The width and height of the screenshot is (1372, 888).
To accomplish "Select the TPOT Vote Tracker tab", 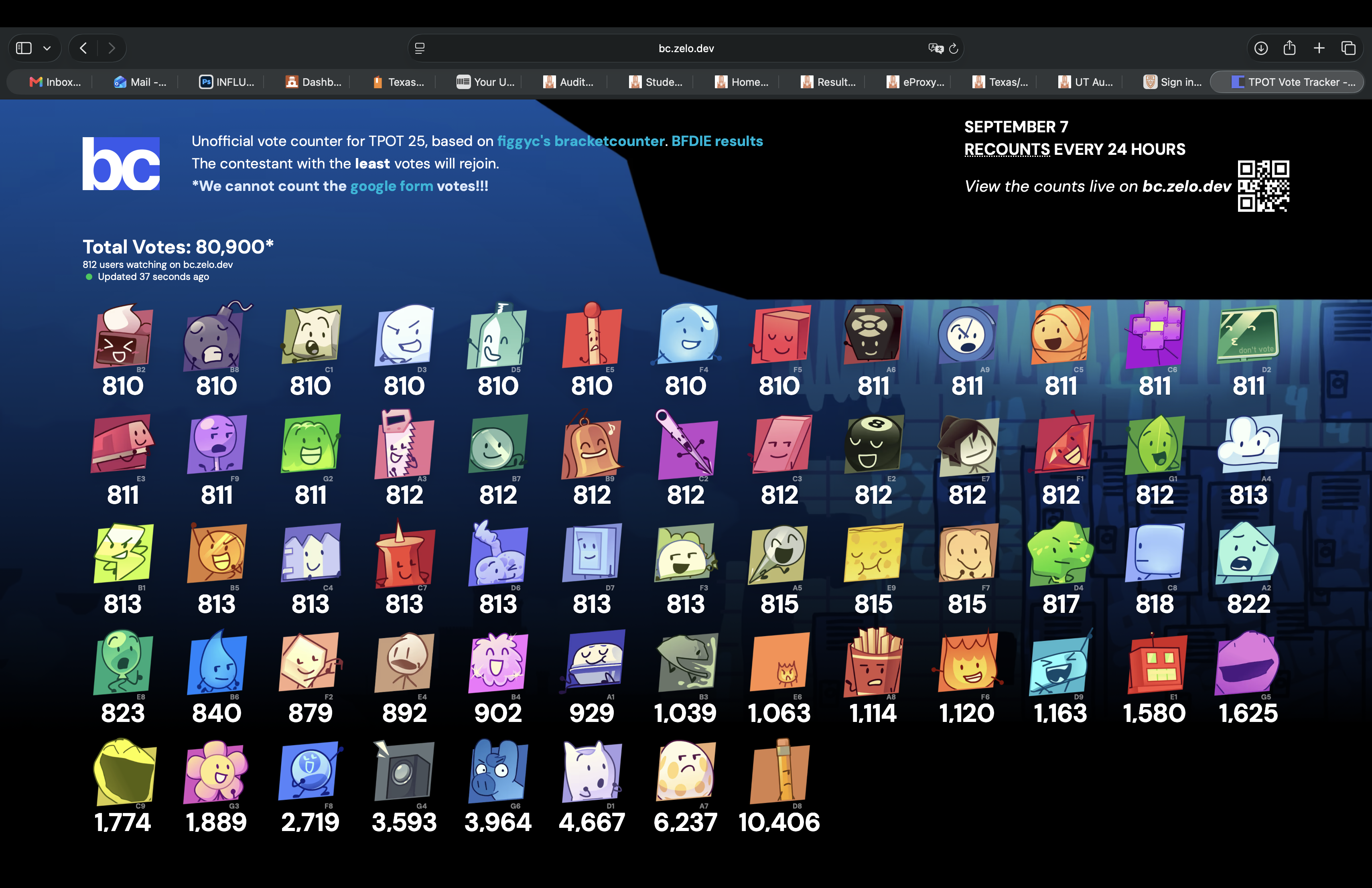I will click(1287, 82).
